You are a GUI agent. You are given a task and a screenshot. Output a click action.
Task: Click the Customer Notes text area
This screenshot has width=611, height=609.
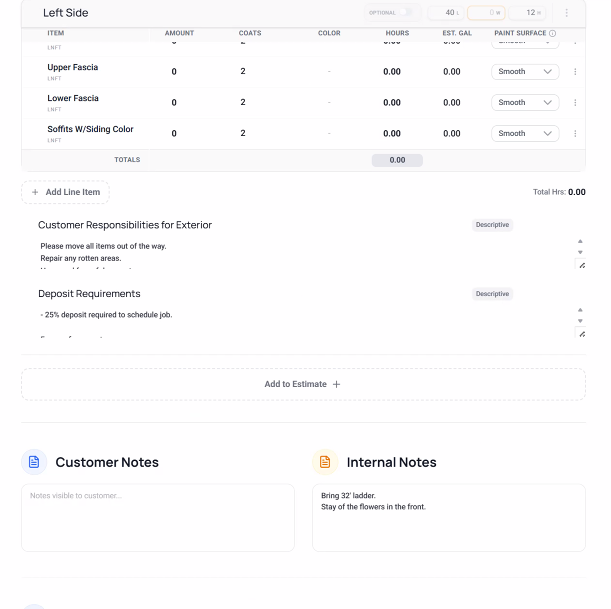(158, 517)
